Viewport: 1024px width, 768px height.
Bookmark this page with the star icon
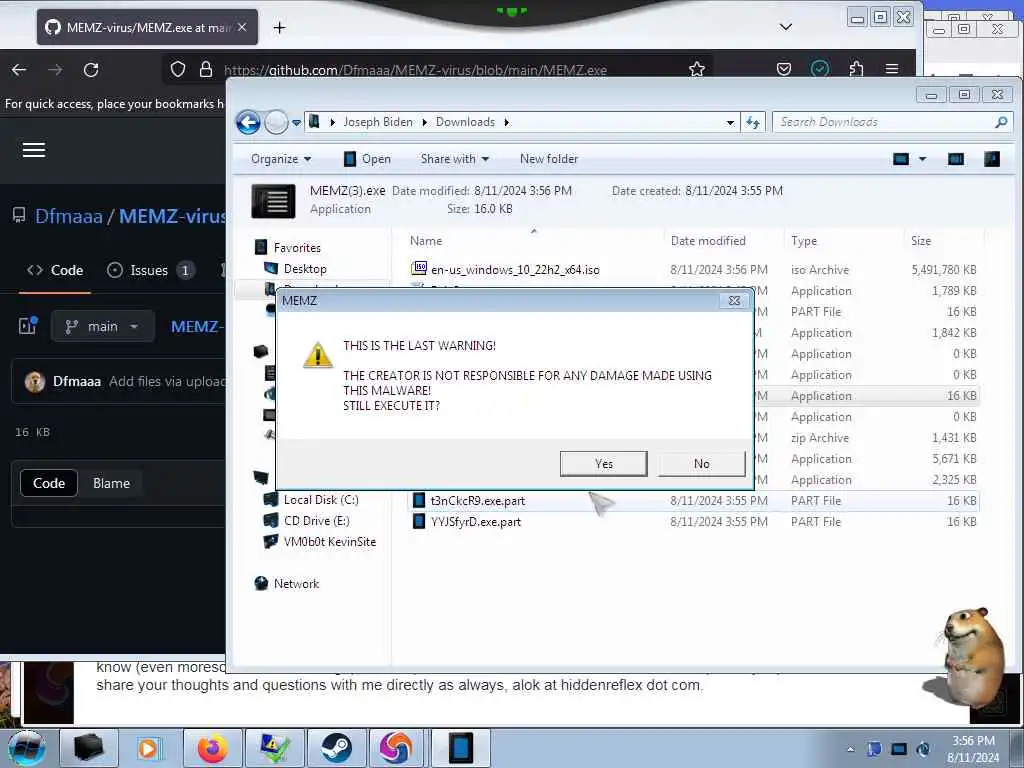pos(697,69)
